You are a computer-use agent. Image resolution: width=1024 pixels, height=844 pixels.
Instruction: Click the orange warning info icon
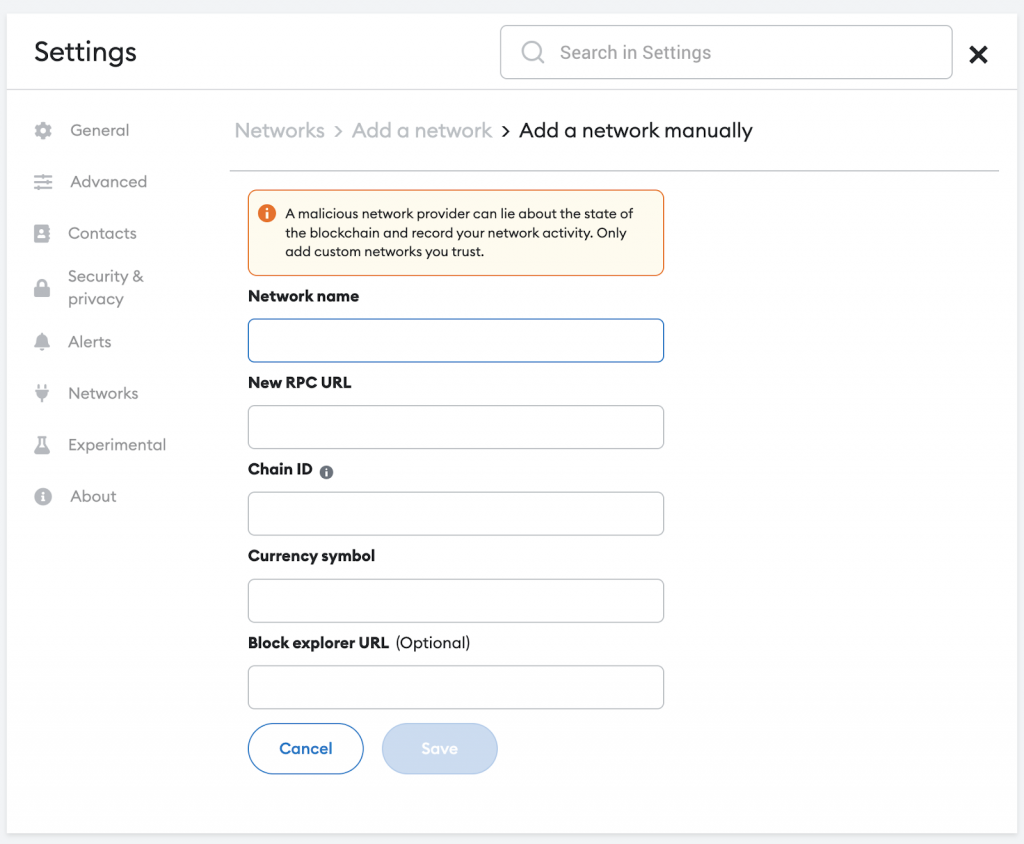266,213
